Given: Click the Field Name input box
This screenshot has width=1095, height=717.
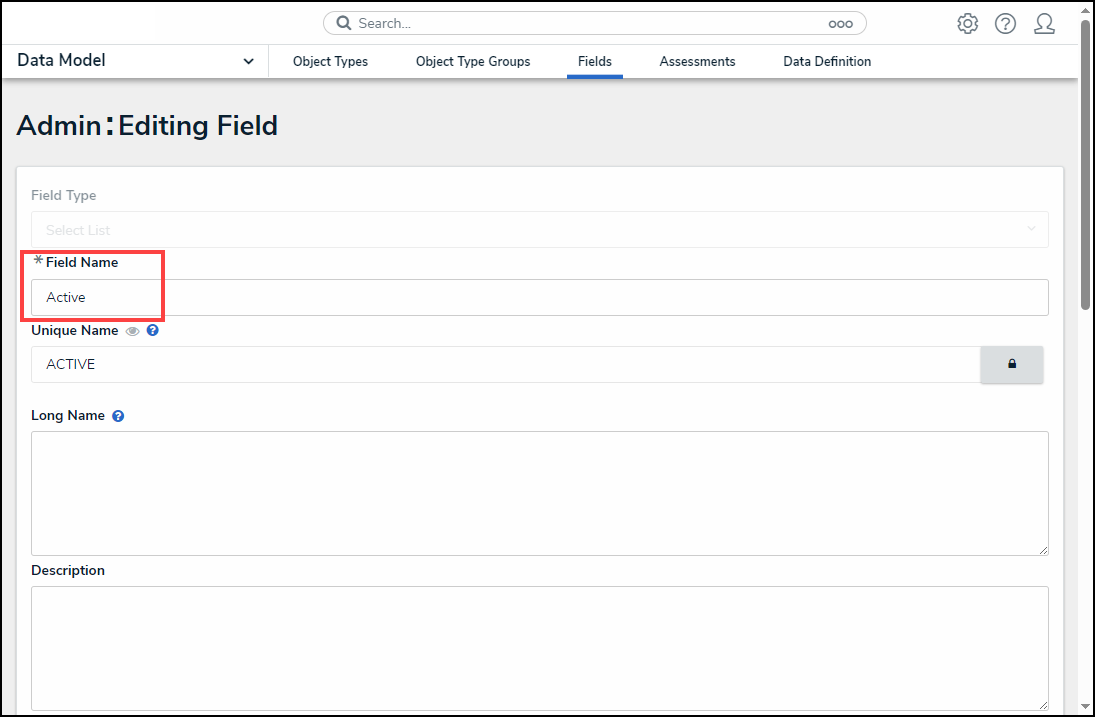Looking at the screenshot, I should [x=539, y=298].
